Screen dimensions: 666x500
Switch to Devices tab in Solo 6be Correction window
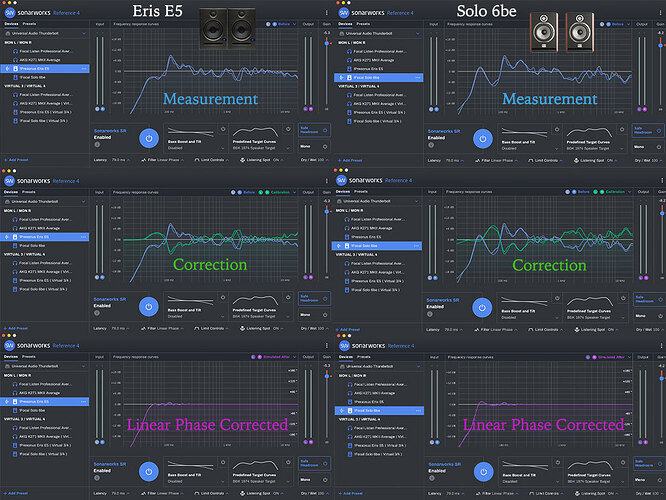point(343,192)
